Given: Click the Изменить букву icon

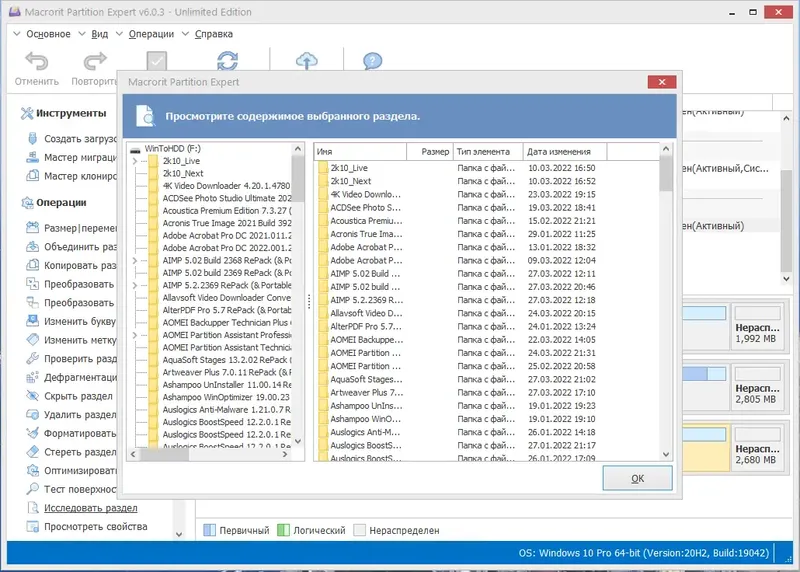Looking at the screenshot, I should [x=33, y=321].
